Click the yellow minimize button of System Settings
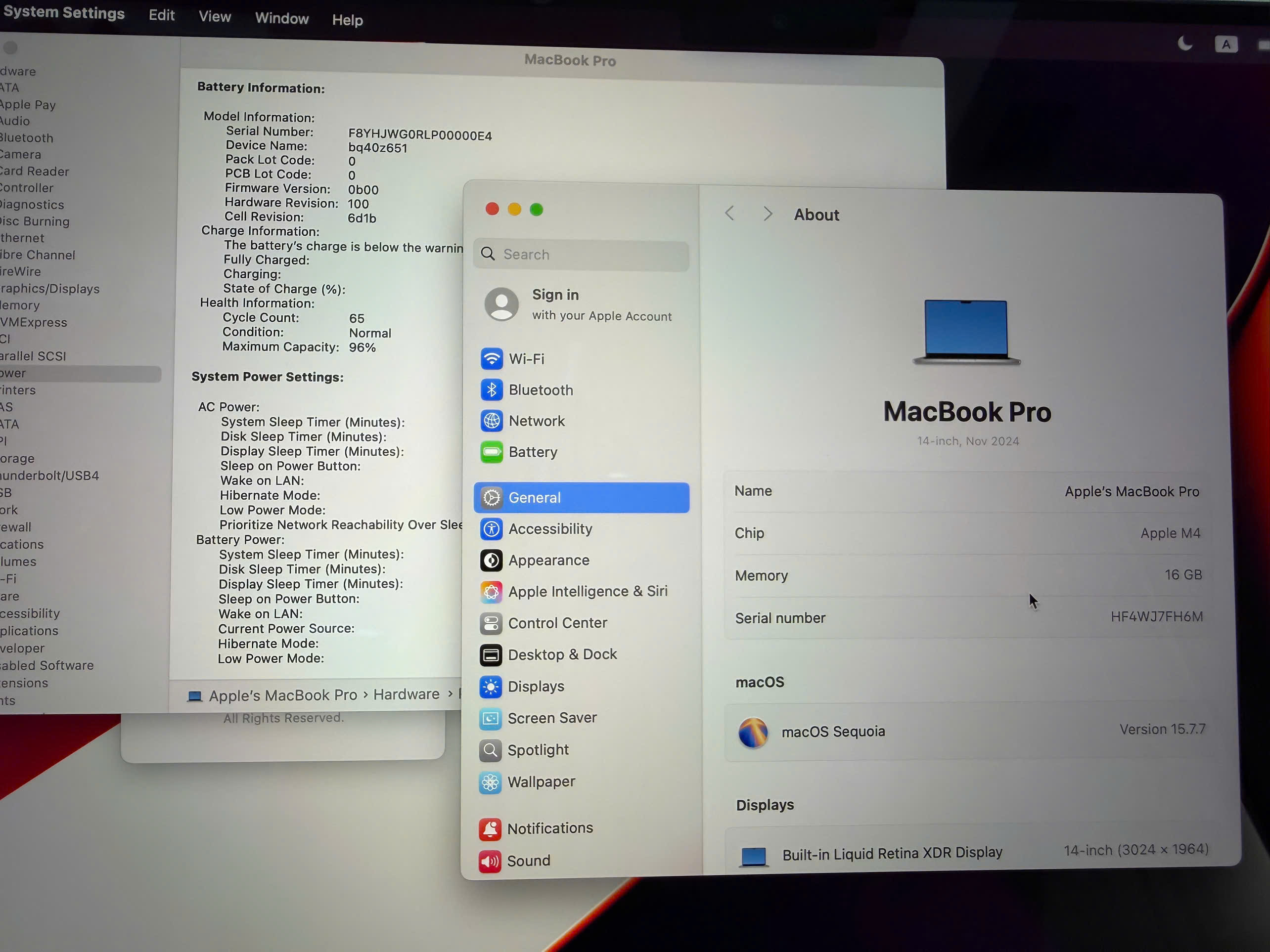This screenshot has height=952, width=1270. 514,209
